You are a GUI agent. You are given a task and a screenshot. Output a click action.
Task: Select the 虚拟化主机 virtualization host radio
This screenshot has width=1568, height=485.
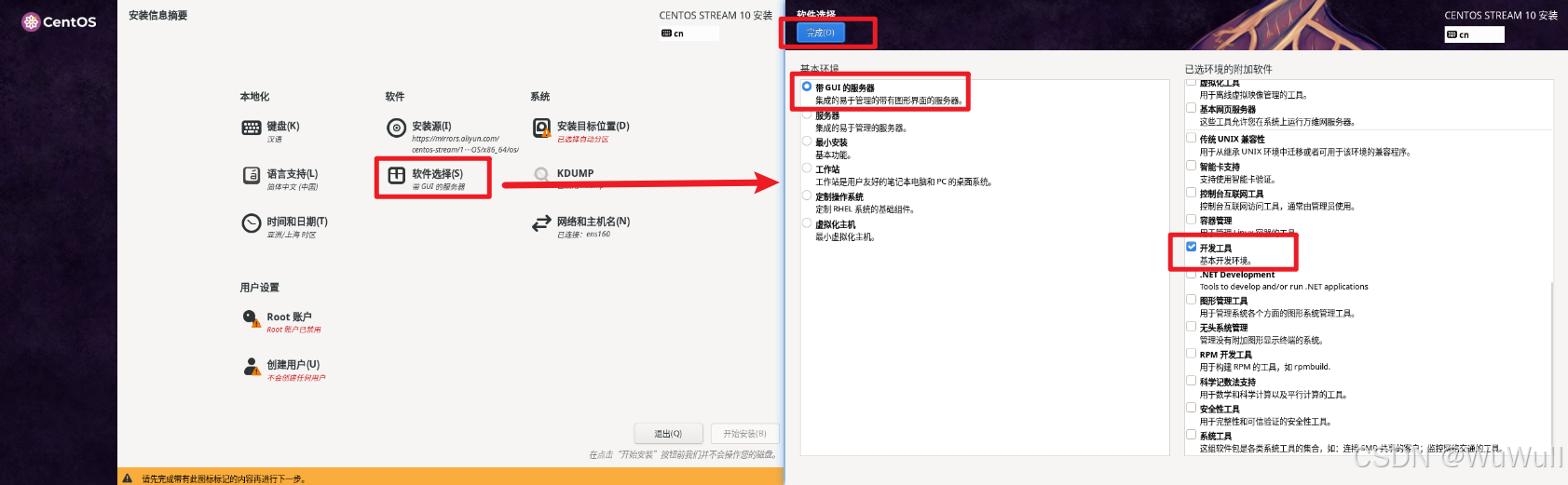pos(807,223)
